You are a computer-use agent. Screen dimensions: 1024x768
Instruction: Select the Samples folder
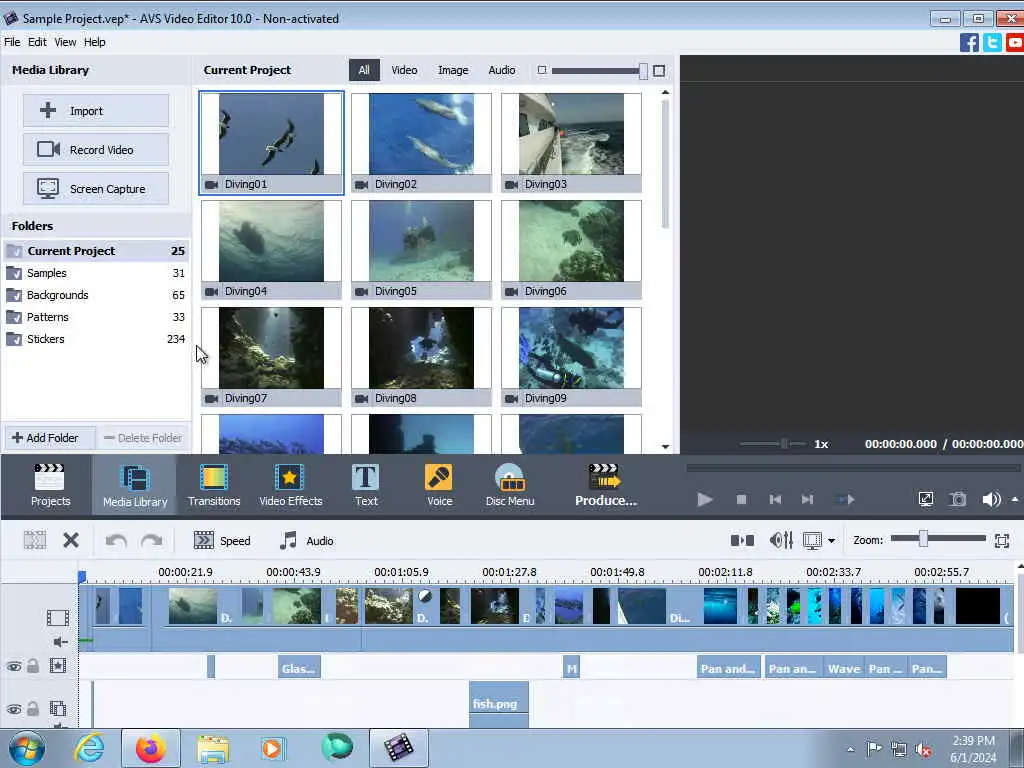pos(95,273)
